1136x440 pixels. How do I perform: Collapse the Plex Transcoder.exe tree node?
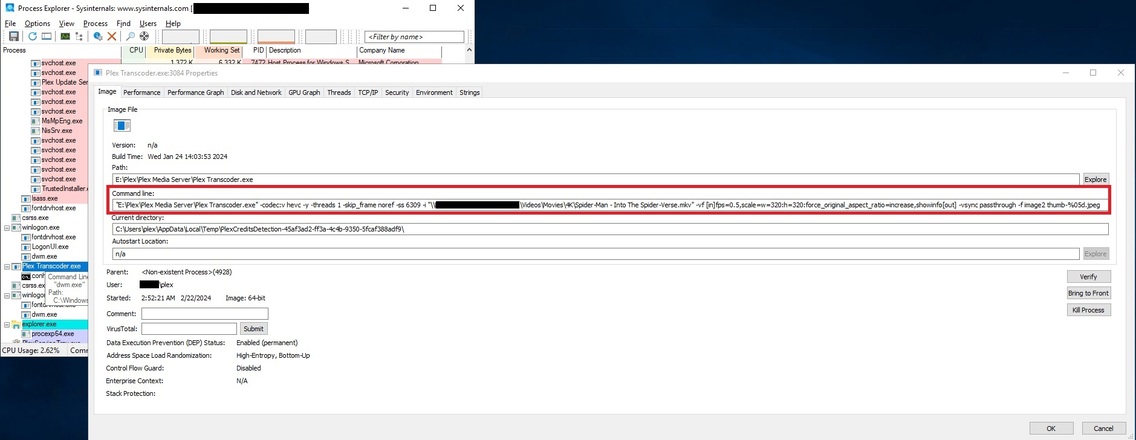click(x=7, y=266)
